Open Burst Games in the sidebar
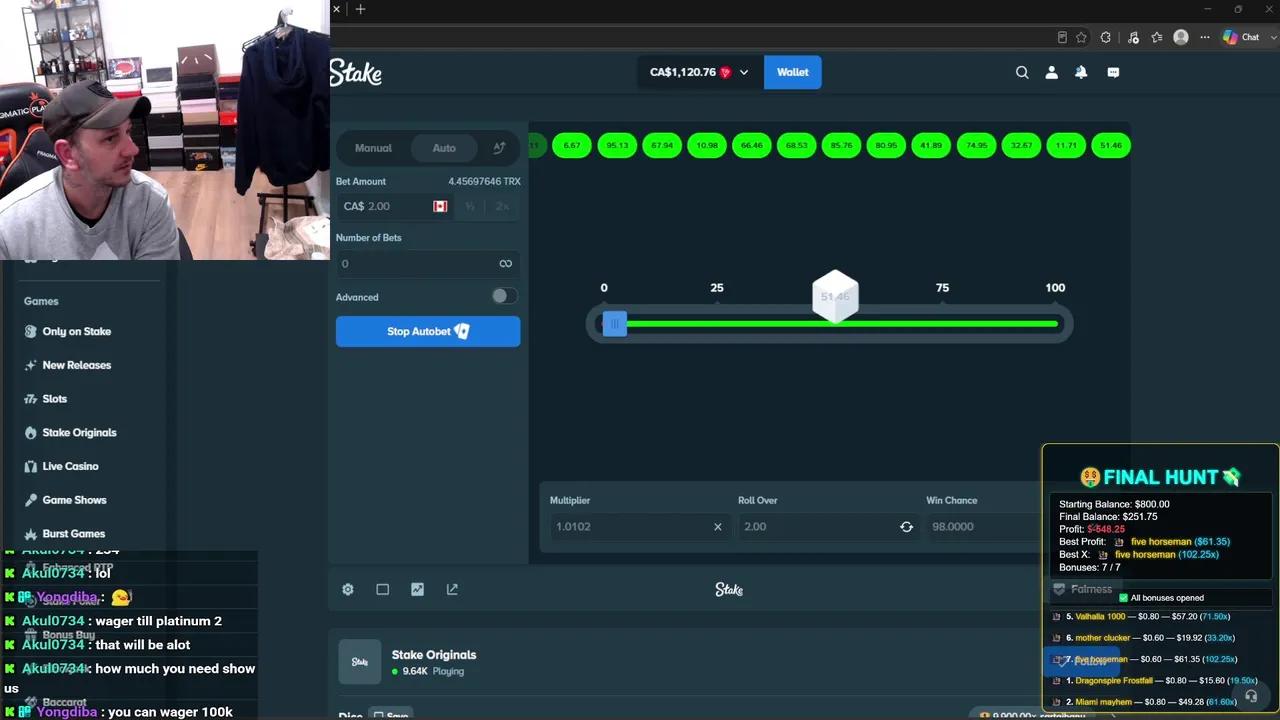Viewport: 1280px width, 720px height. [73, 534]
